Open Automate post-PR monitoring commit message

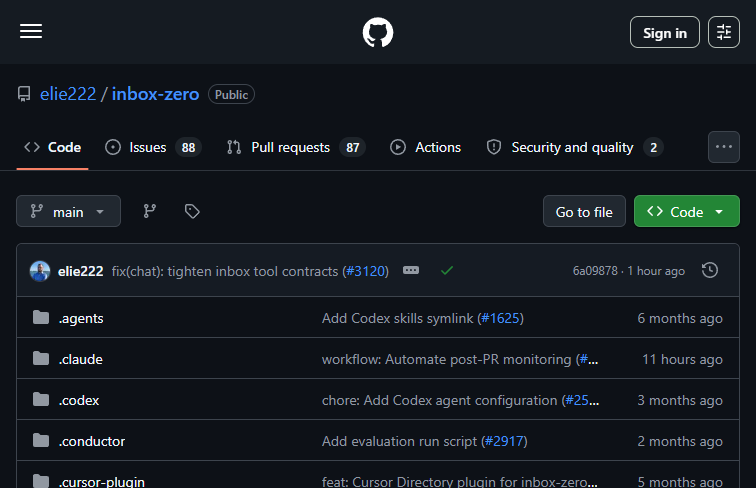446,359
